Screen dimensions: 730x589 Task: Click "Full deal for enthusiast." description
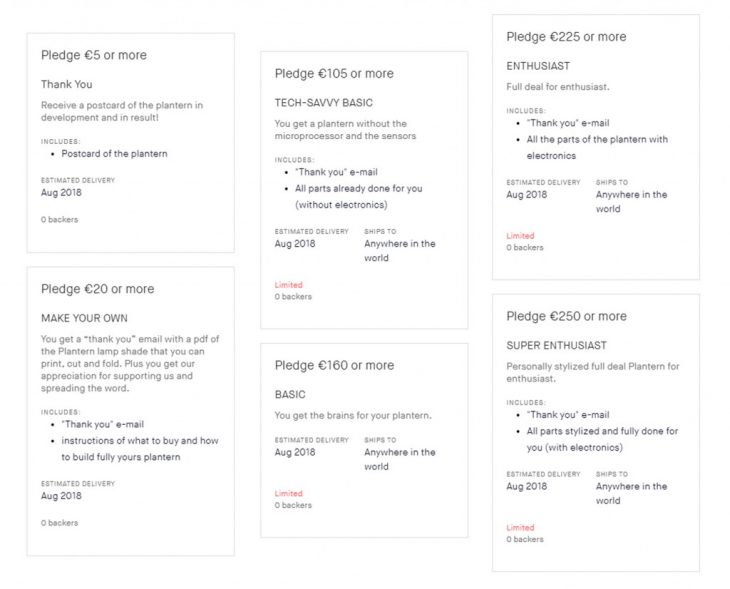[558, 87]
